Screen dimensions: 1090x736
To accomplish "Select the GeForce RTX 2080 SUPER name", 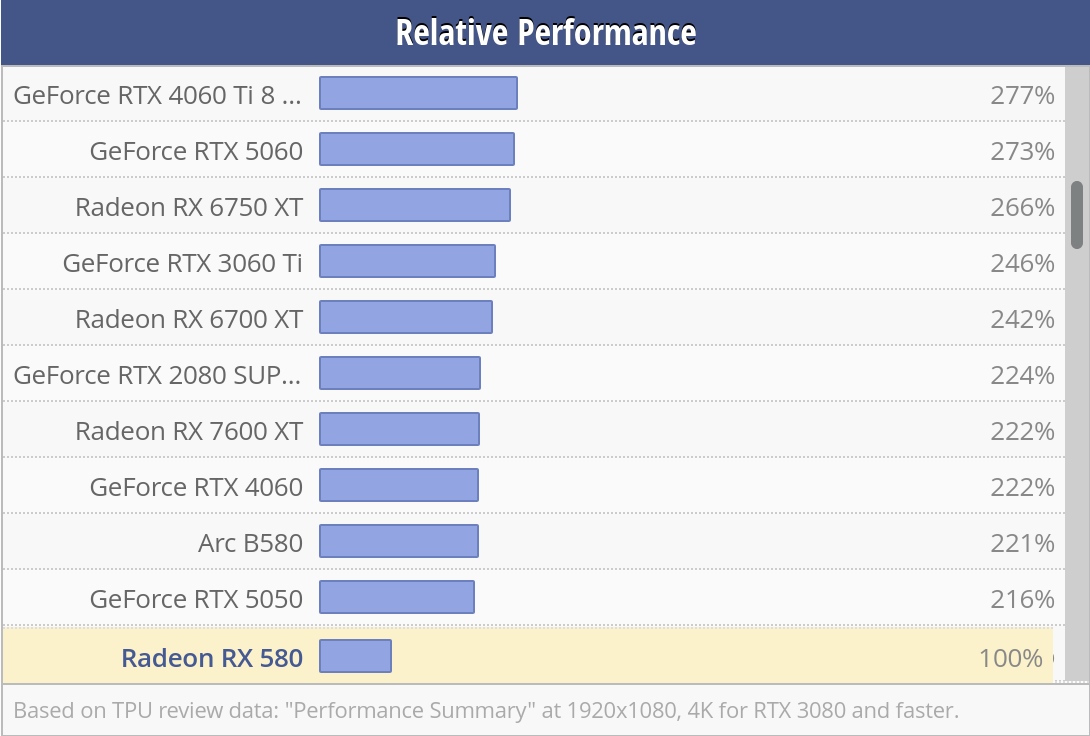I will pyautogui.click(x=157, y=375).
